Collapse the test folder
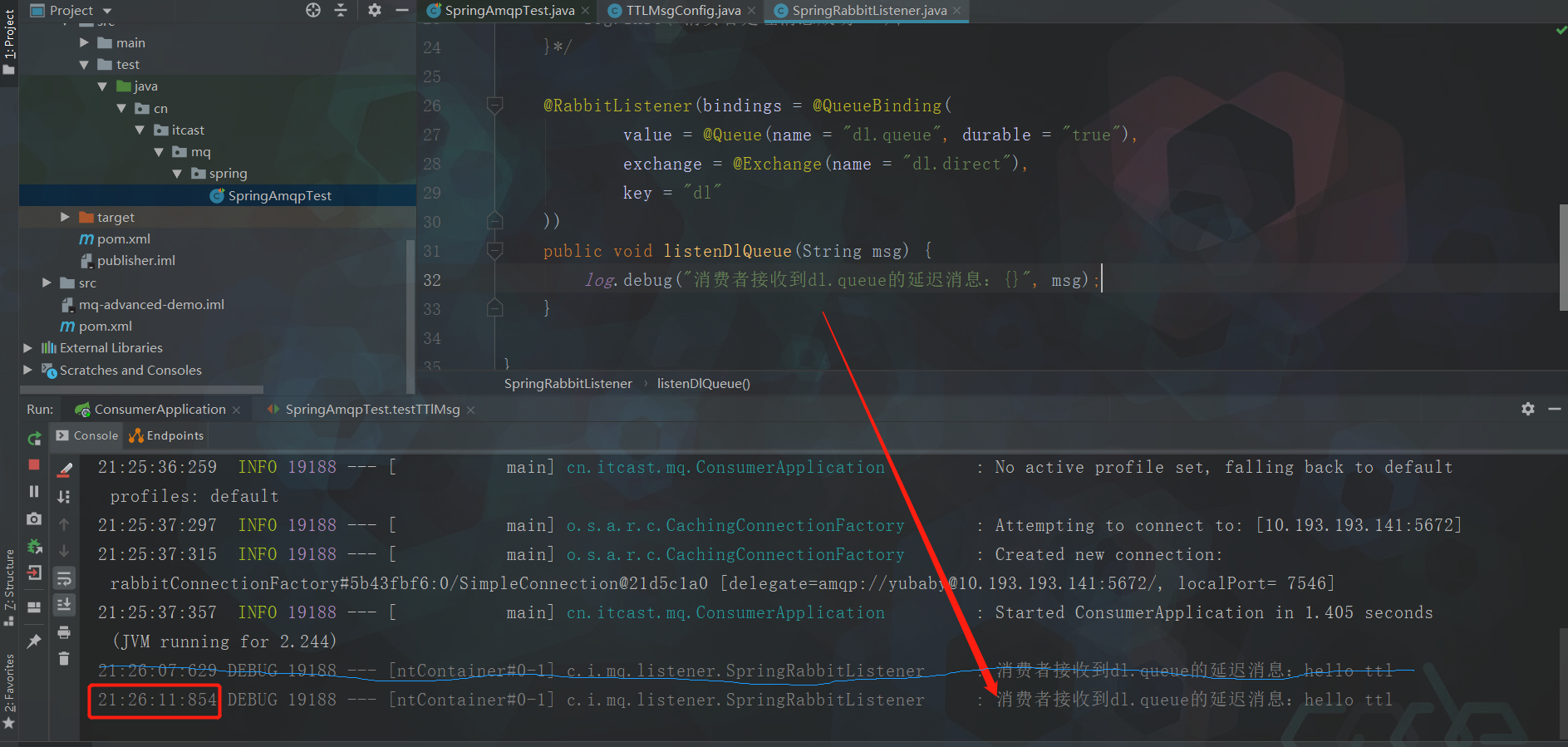 (x=84, y=65)
